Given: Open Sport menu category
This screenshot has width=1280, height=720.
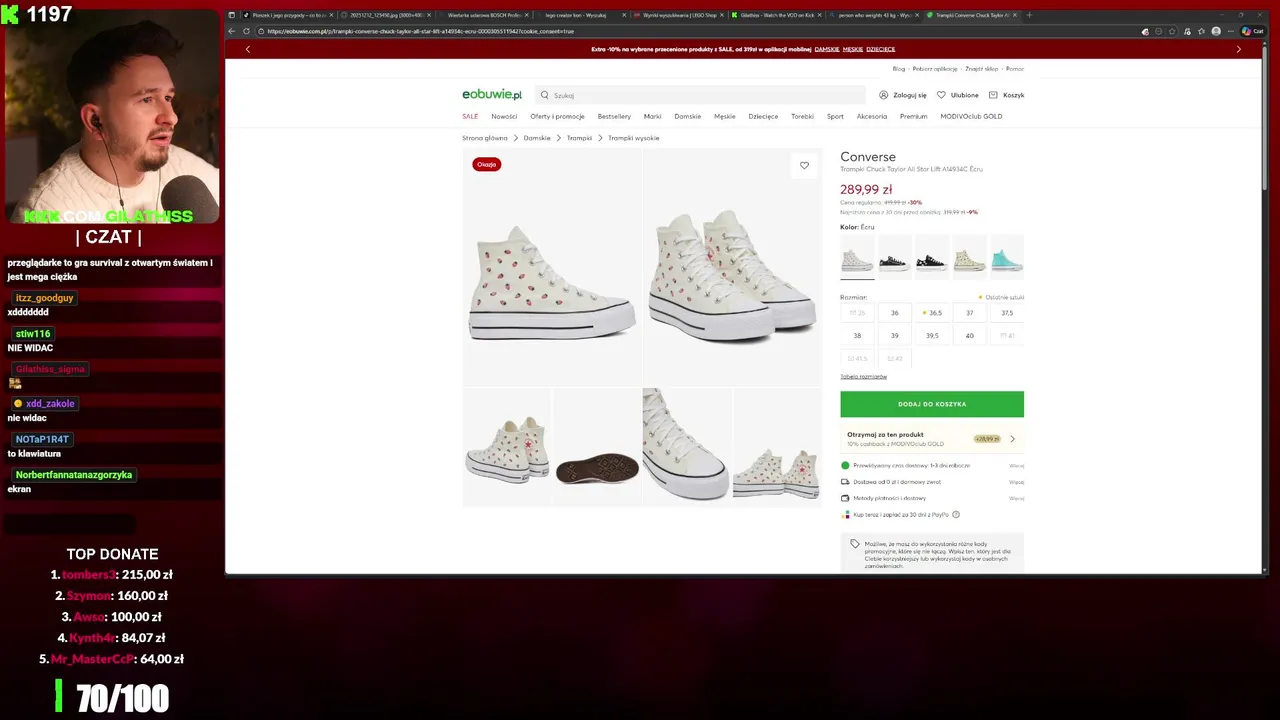Looking at the screenshot, I should click(x=835, y=116).
